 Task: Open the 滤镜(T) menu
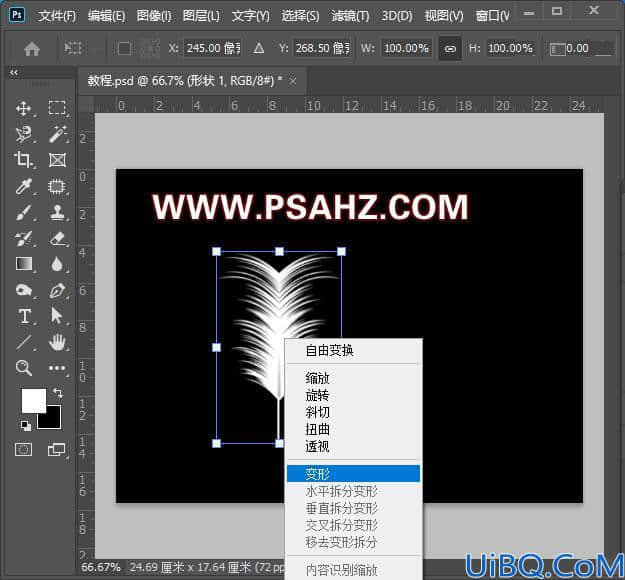(350, 16)
